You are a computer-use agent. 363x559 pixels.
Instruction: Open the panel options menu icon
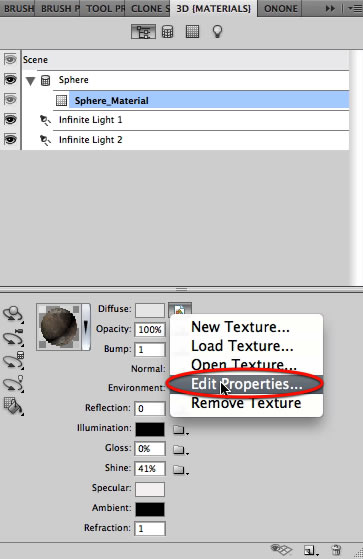[x=354, y=8]
